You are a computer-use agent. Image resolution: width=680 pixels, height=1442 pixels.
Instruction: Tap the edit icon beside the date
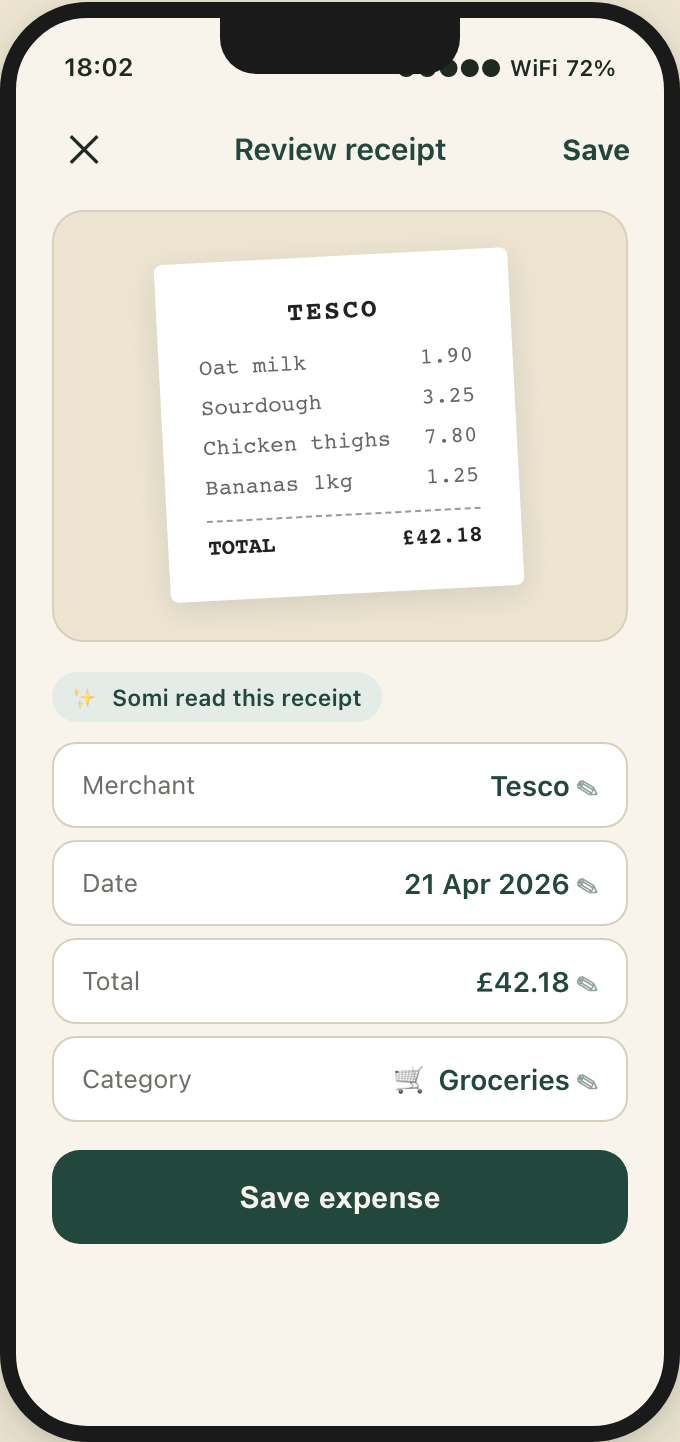click(590, 884)
